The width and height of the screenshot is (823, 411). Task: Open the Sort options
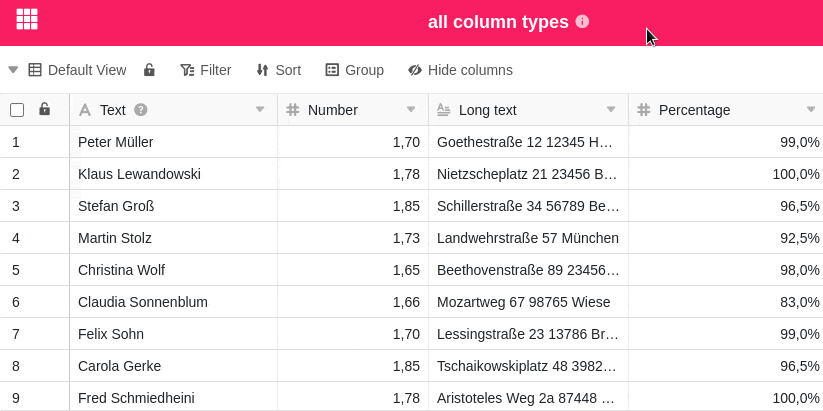(278, 70)
